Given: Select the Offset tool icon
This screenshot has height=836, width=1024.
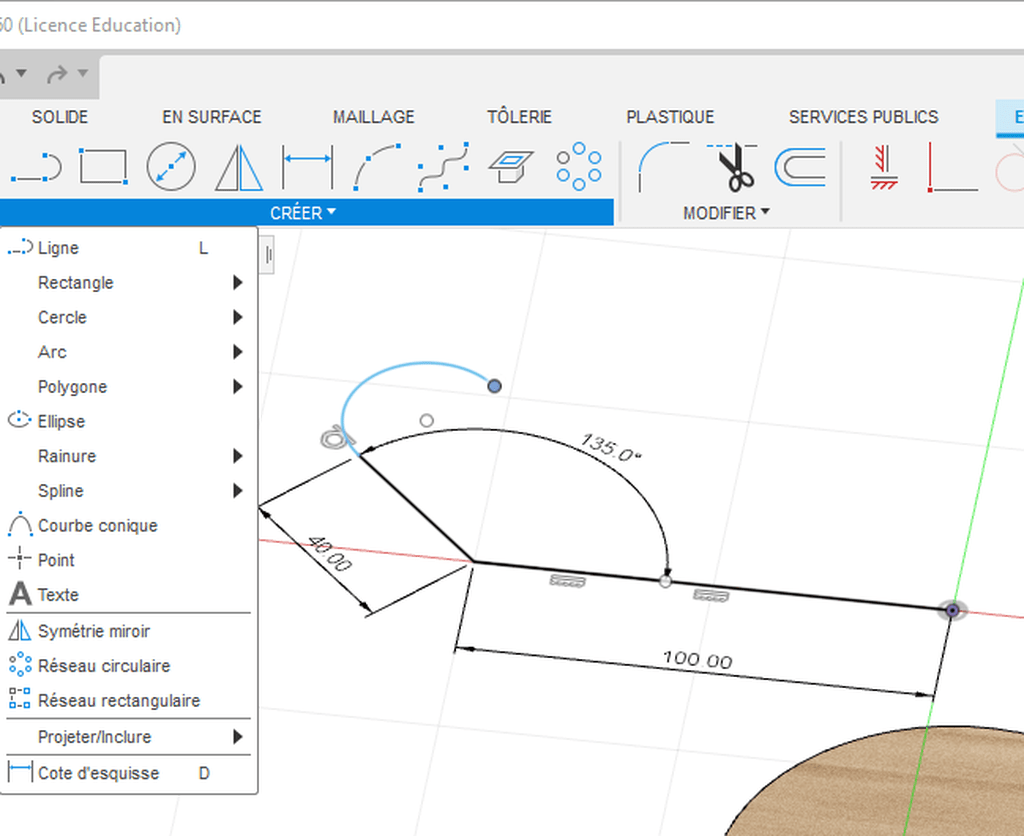Looking at the screenshot, I should tap(800, 167).
